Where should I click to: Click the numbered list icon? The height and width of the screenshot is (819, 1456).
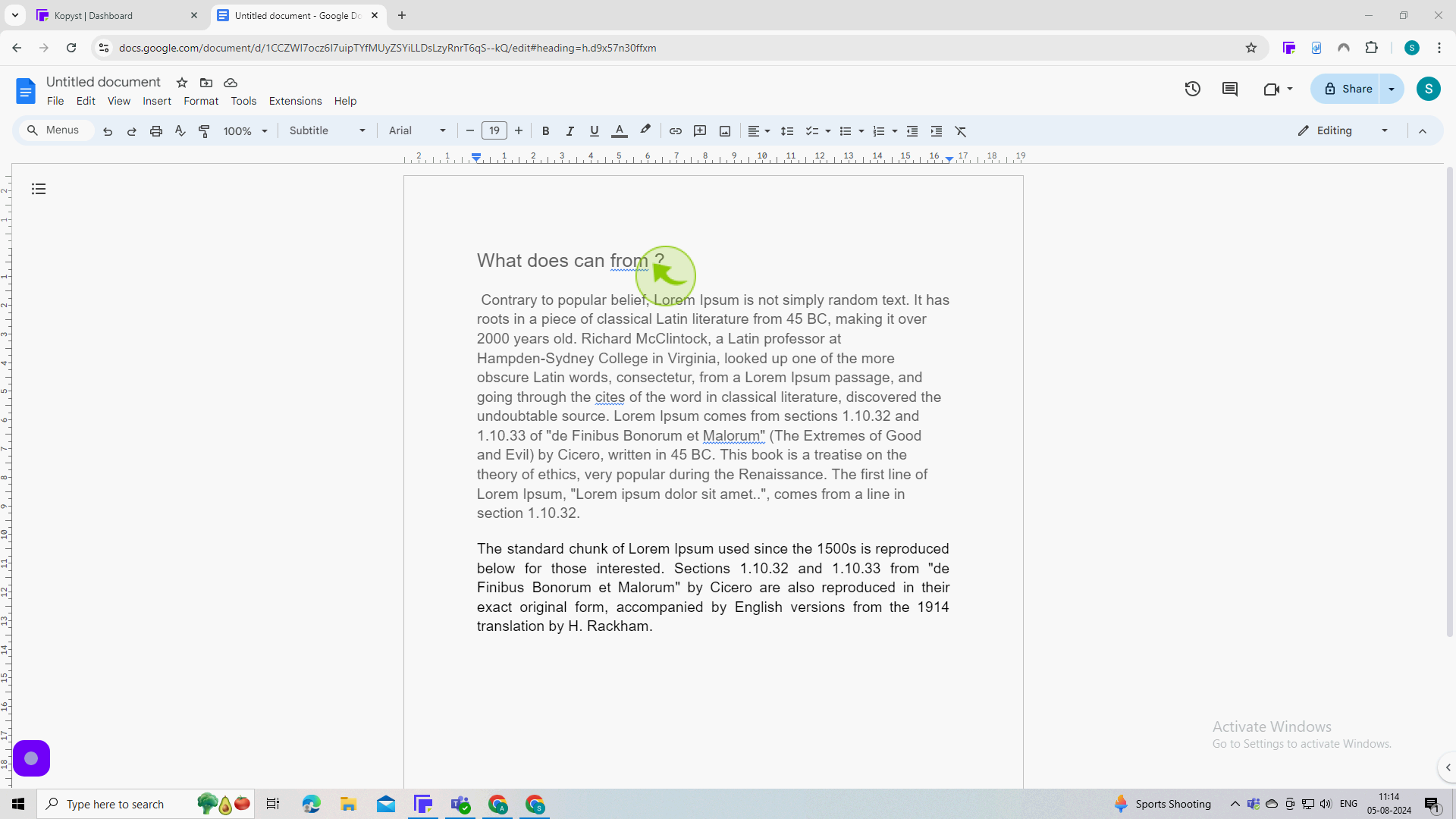tap(878, 131)
